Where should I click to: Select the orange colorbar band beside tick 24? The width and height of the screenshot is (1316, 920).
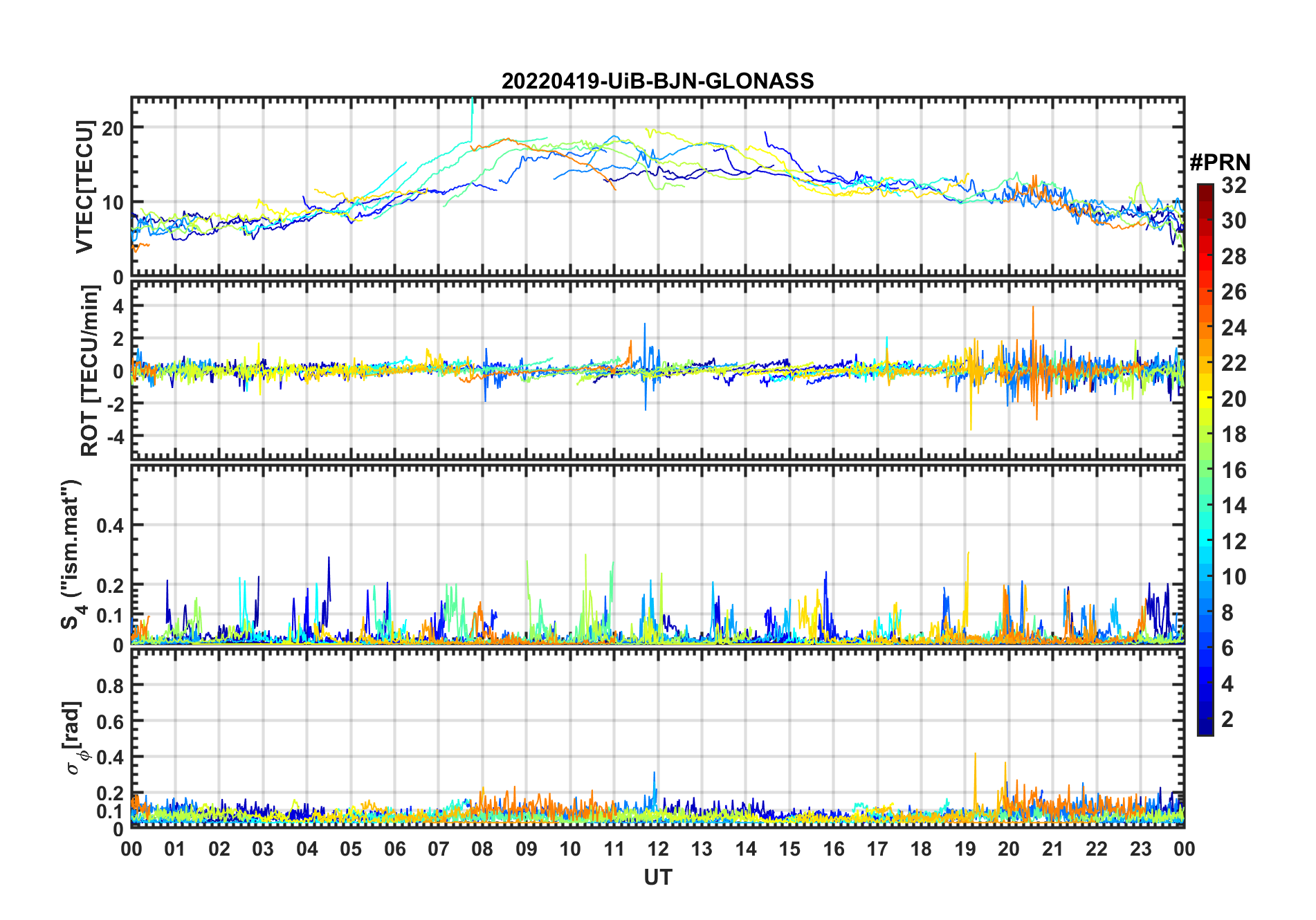click(1205, 328)
